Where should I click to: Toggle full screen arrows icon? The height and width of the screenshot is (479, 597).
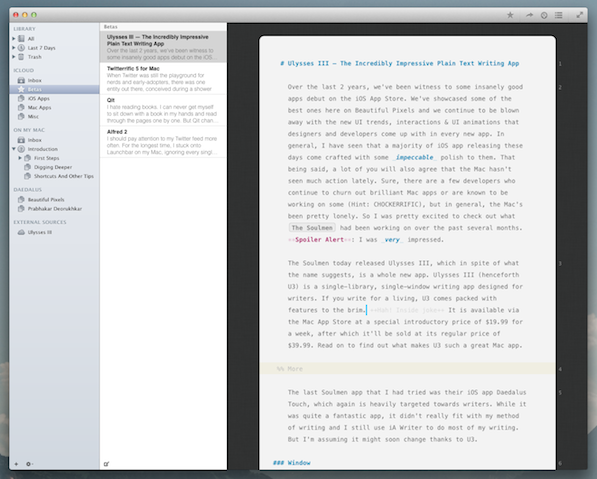pos(579,15)
